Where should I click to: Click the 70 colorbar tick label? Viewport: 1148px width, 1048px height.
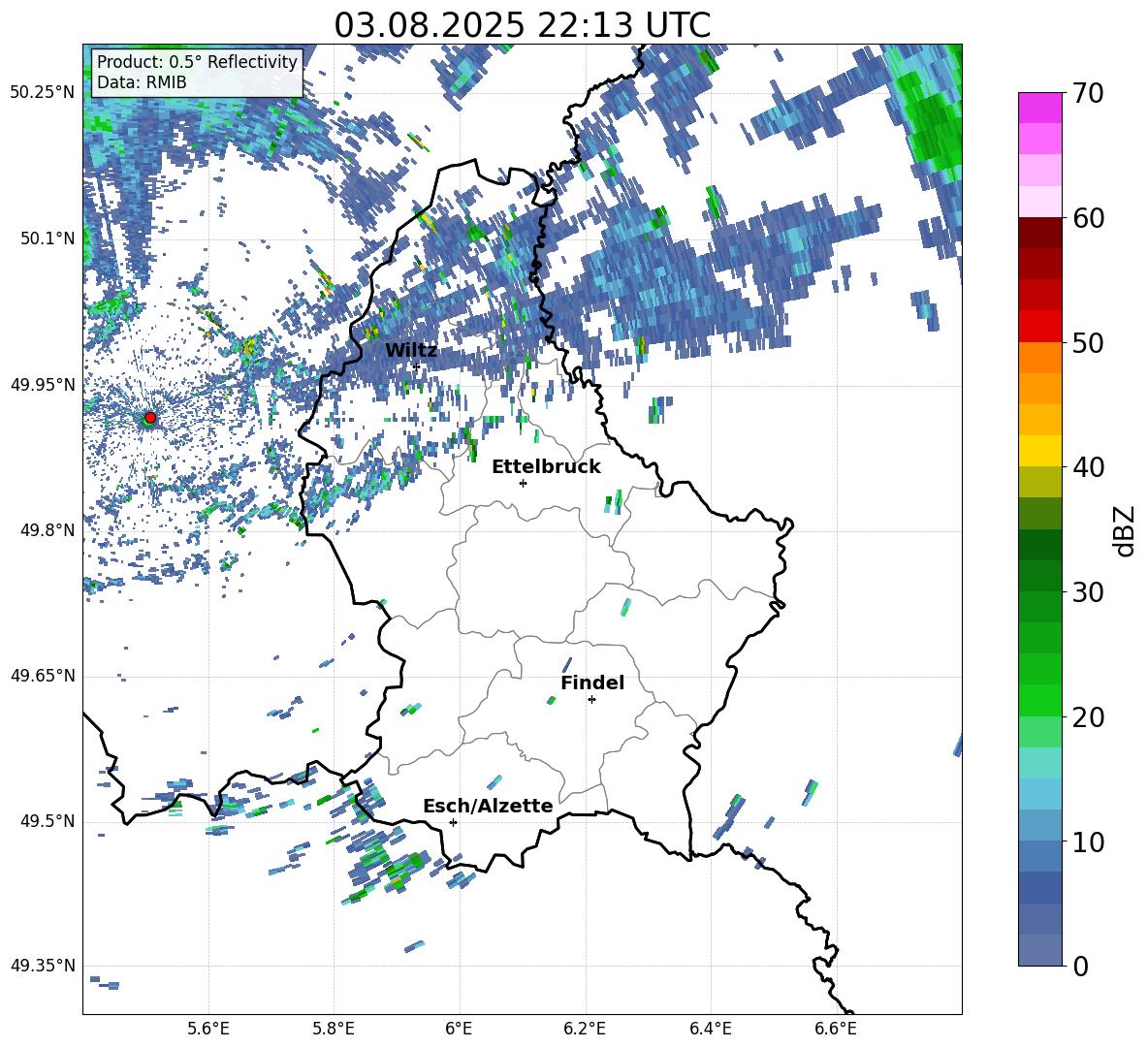[x=1087, y=94]
